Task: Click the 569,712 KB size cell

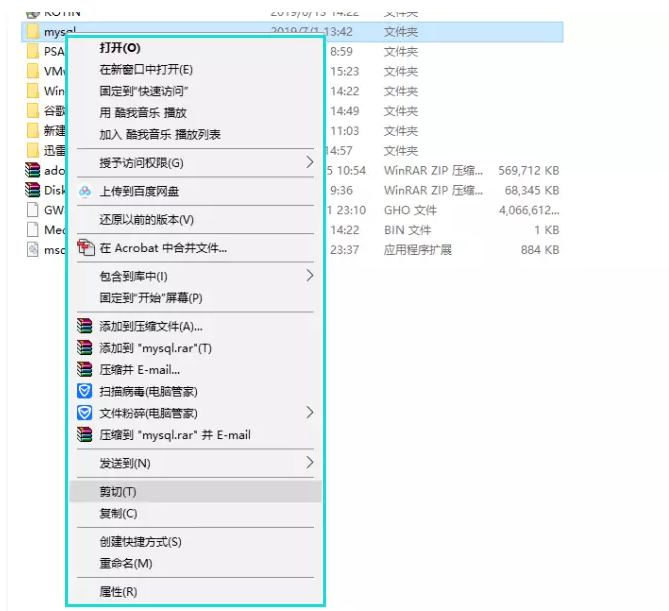Action: (x=529, y=171)
